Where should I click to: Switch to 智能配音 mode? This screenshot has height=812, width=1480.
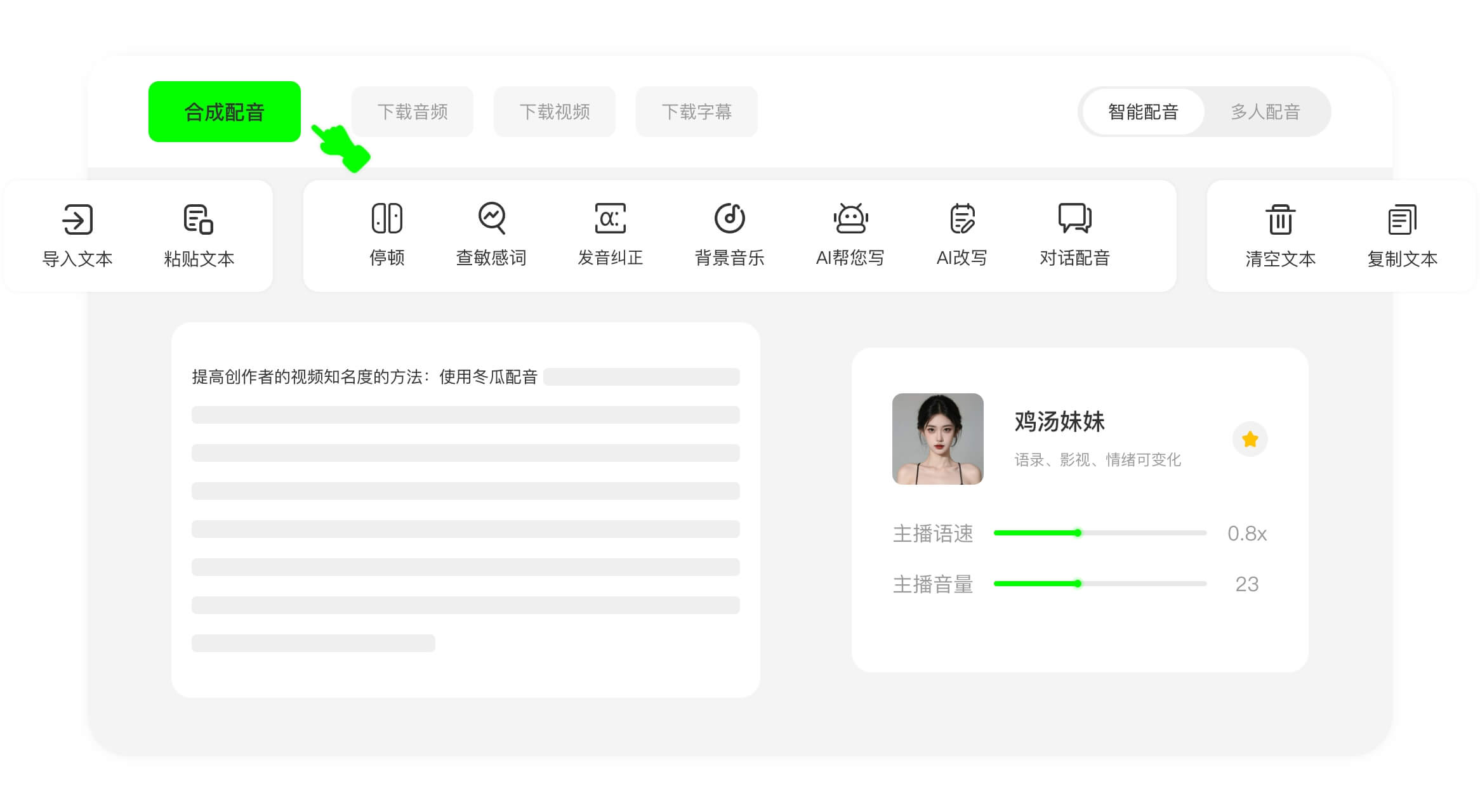pos(1143,112)
